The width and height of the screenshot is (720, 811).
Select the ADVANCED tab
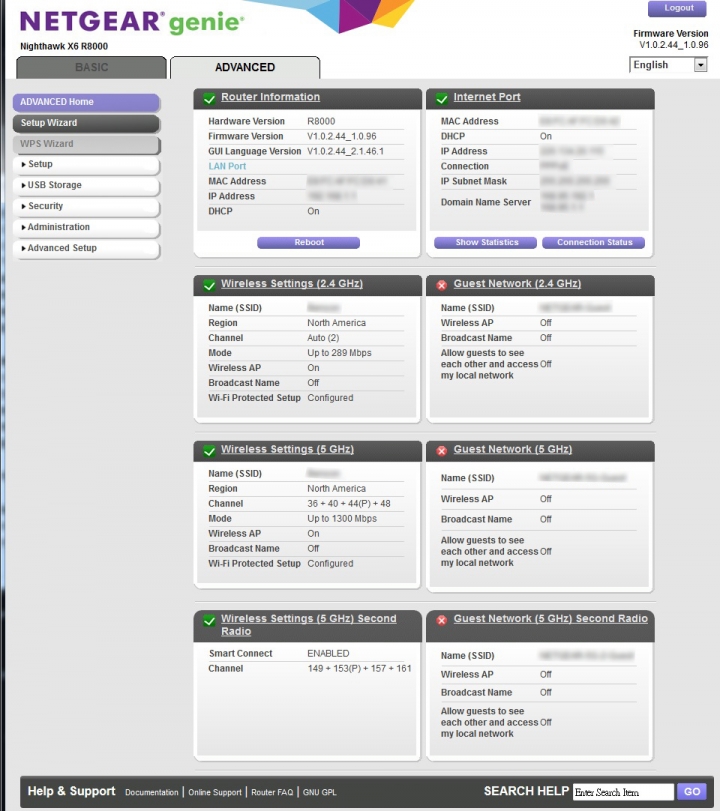pos(245,68)
